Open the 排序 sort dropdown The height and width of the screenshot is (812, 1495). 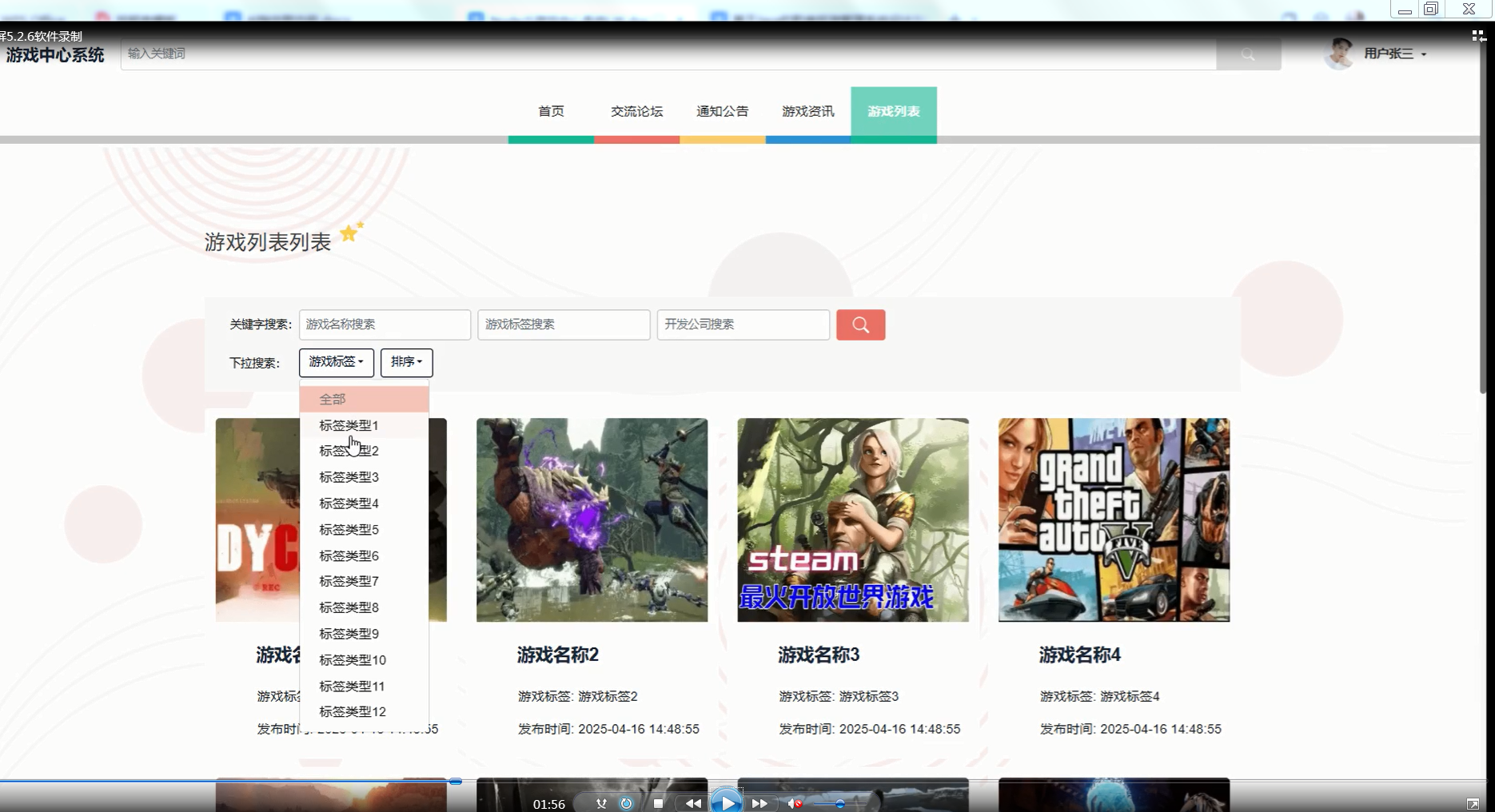click(407, 362)
